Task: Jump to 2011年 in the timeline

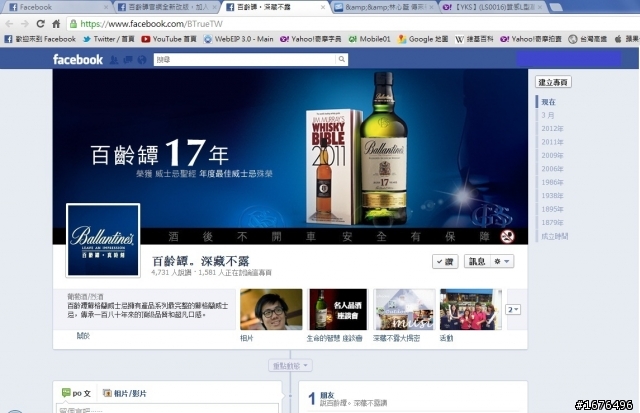Action: 552,142
